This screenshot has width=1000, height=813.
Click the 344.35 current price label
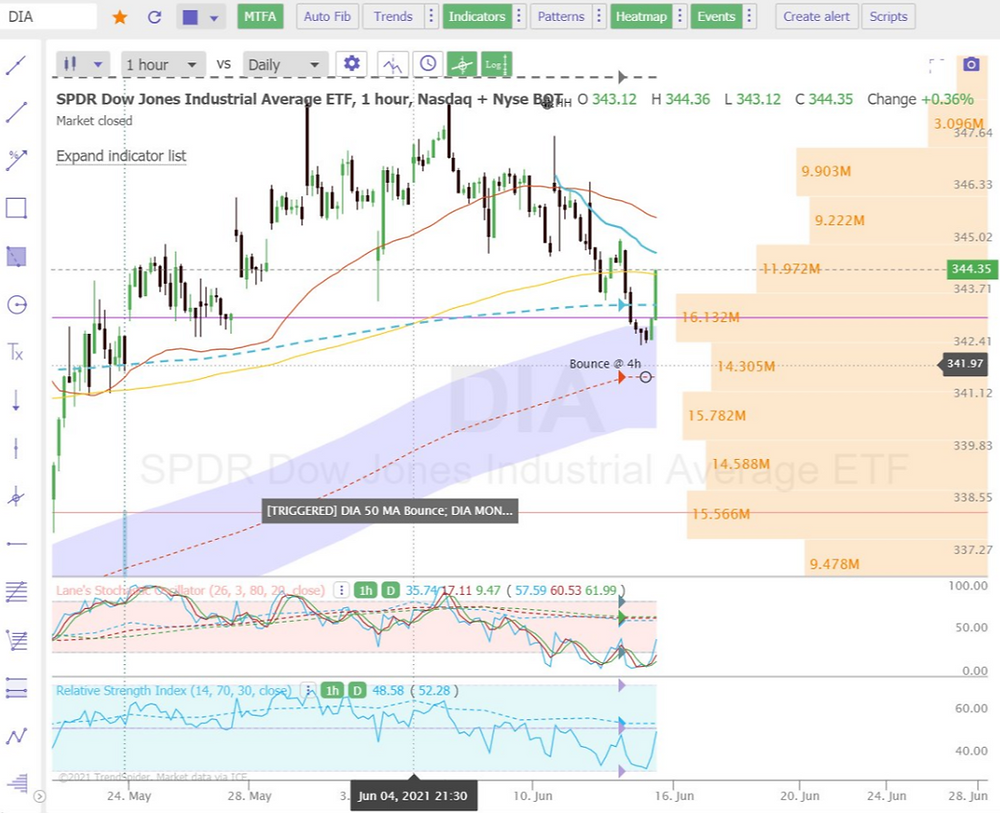[971, 268]
